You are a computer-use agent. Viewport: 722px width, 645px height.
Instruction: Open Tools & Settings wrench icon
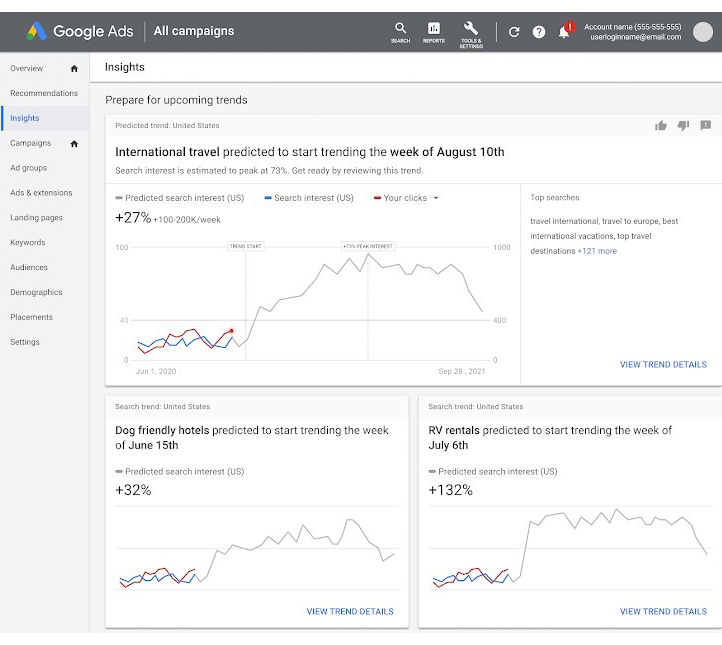[x=471, y=34]
